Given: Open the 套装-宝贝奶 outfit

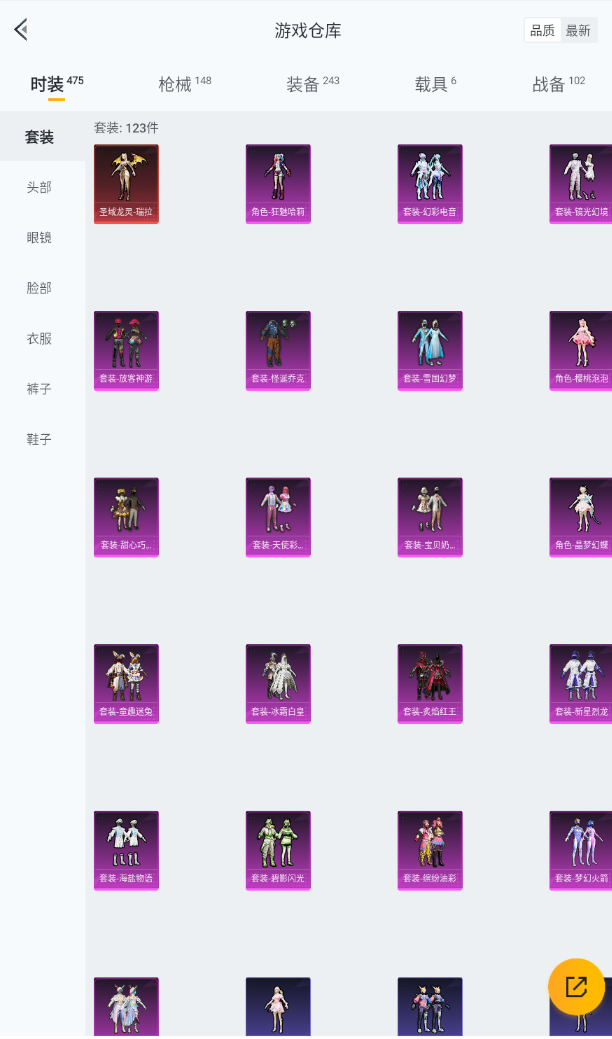Looking at the screenshot, I should (x=430, y=518).
